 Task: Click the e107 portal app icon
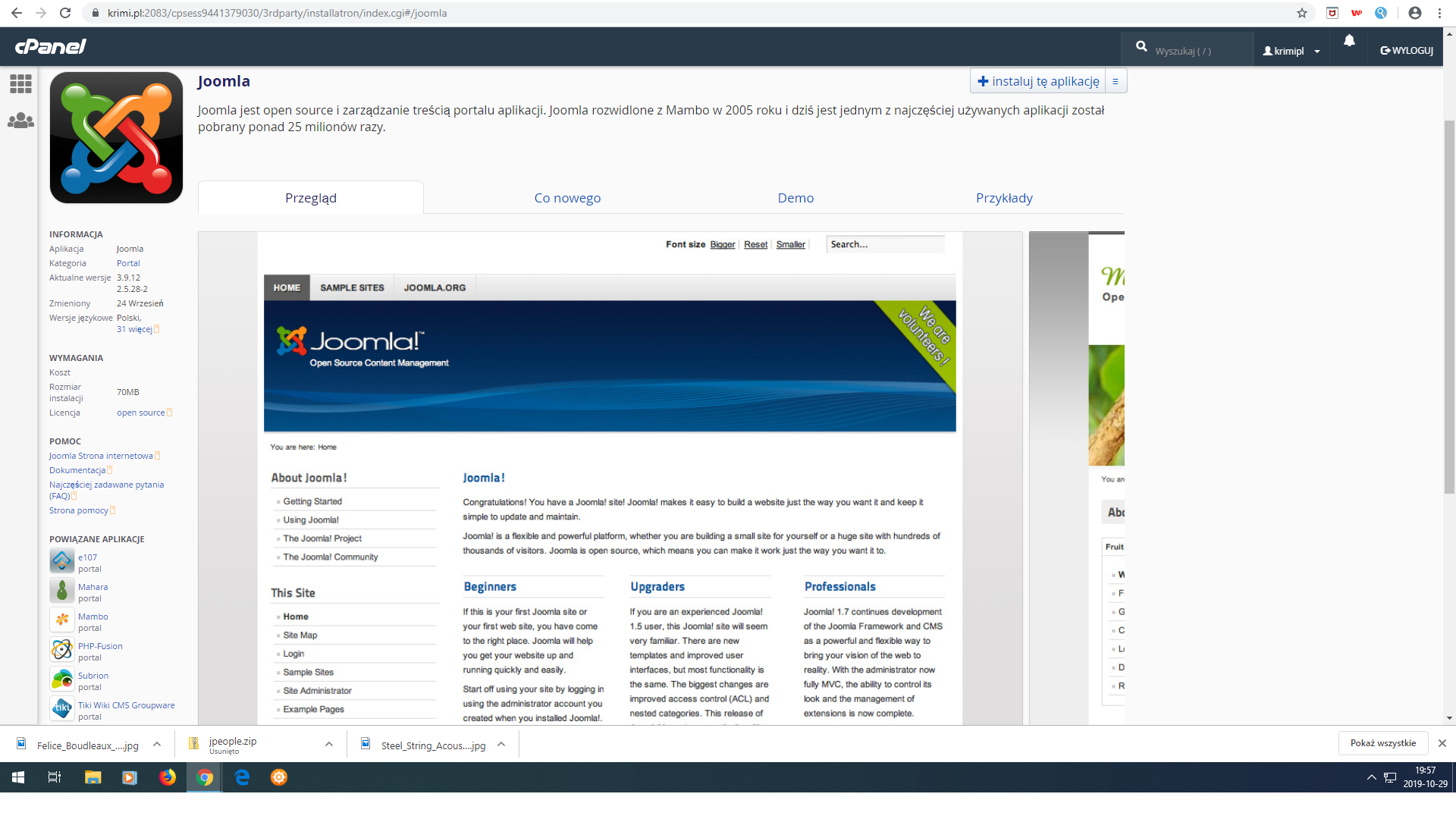pos(62,562)
